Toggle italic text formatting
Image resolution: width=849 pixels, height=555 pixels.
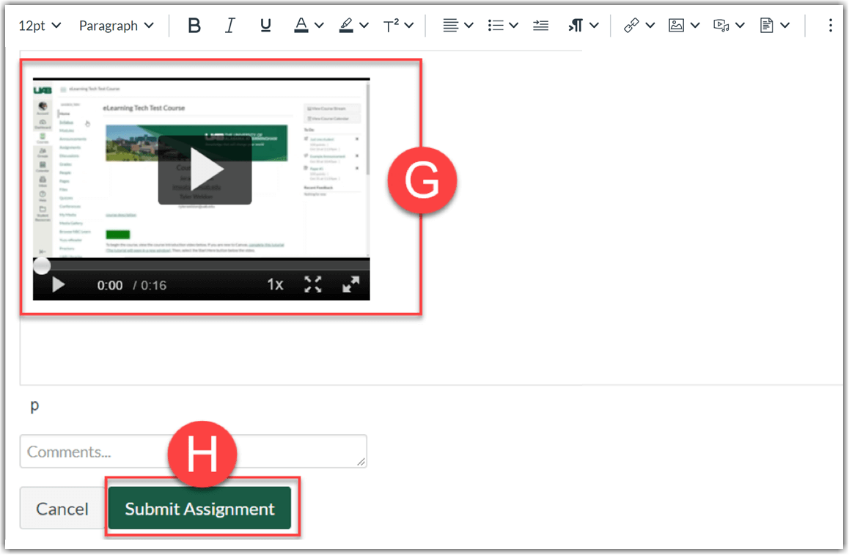tap(229, 26)
